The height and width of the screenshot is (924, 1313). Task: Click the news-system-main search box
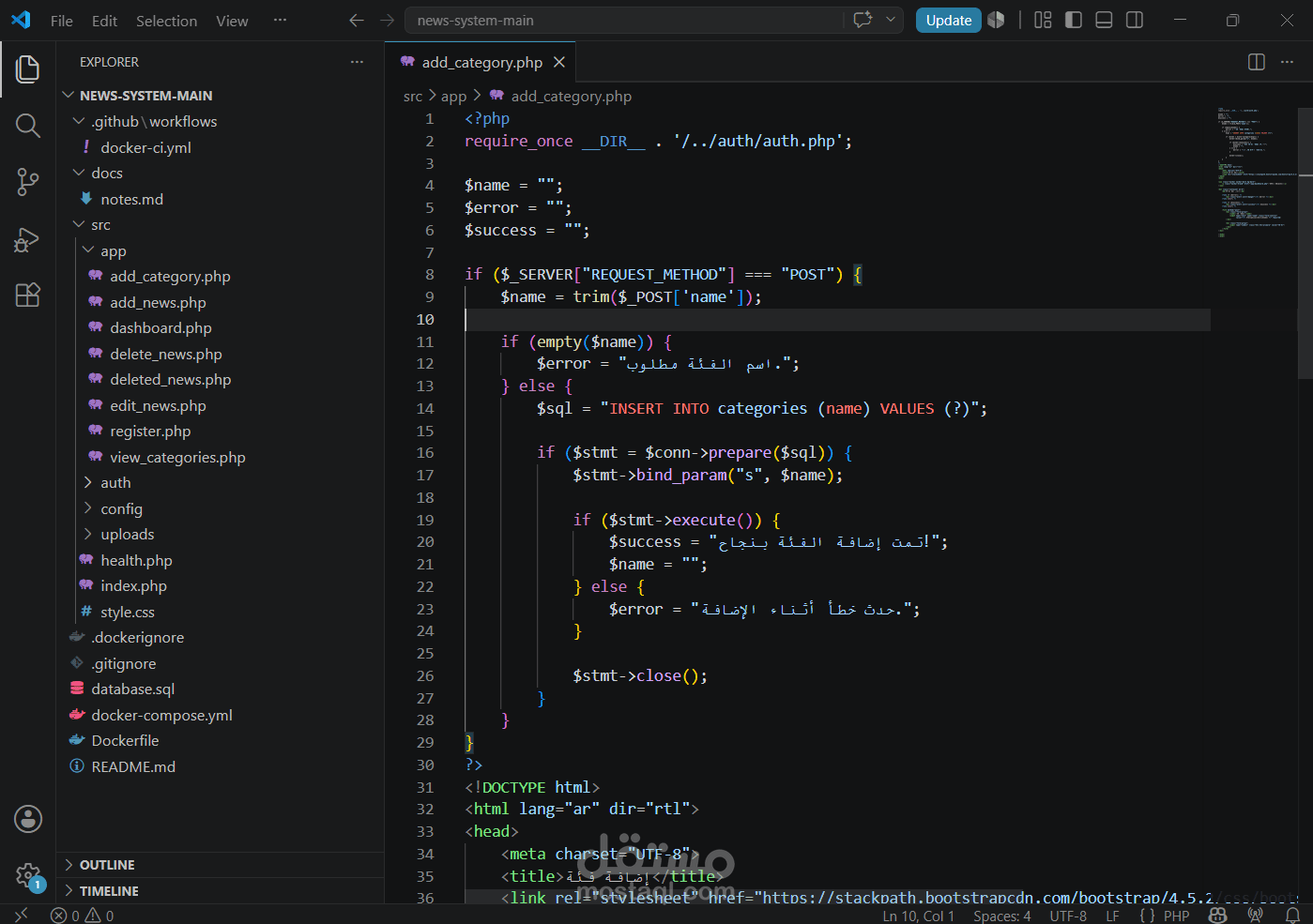623,21
